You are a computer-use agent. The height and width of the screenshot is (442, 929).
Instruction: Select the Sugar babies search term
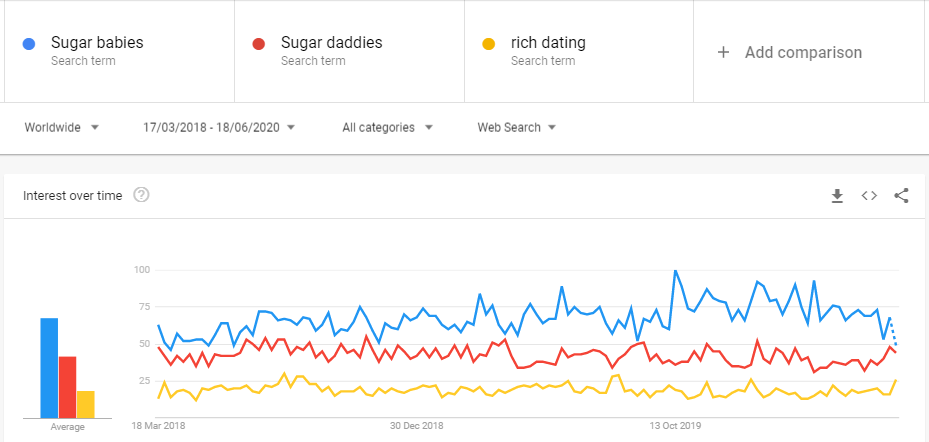point(97,43)
